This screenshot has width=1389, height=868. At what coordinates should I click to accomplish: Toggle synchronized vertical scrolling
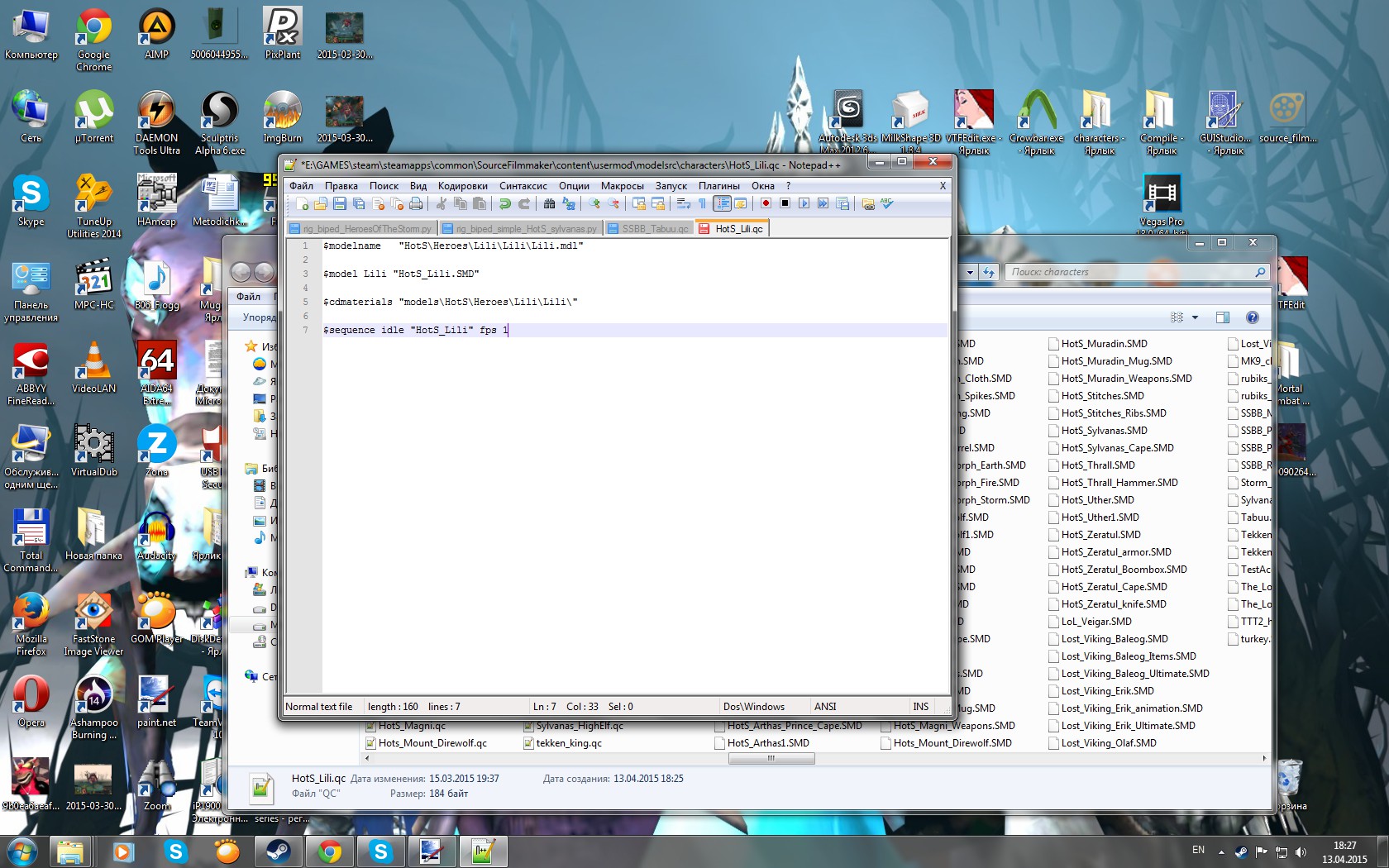[639, 203]
